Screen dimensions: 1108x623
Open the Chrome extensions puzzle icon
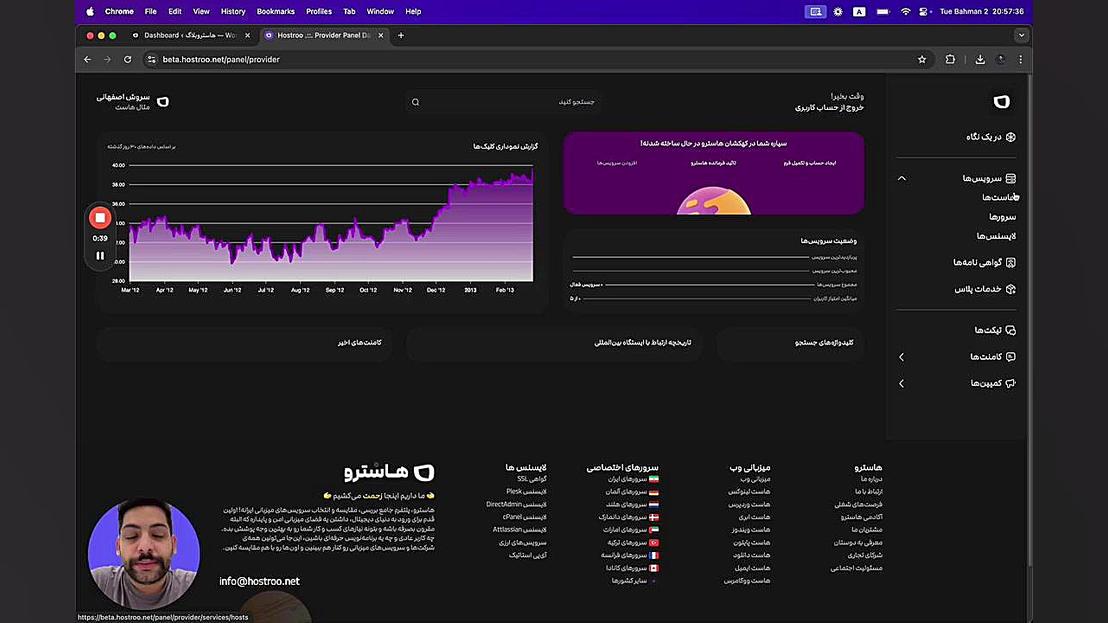click(950, 59)
